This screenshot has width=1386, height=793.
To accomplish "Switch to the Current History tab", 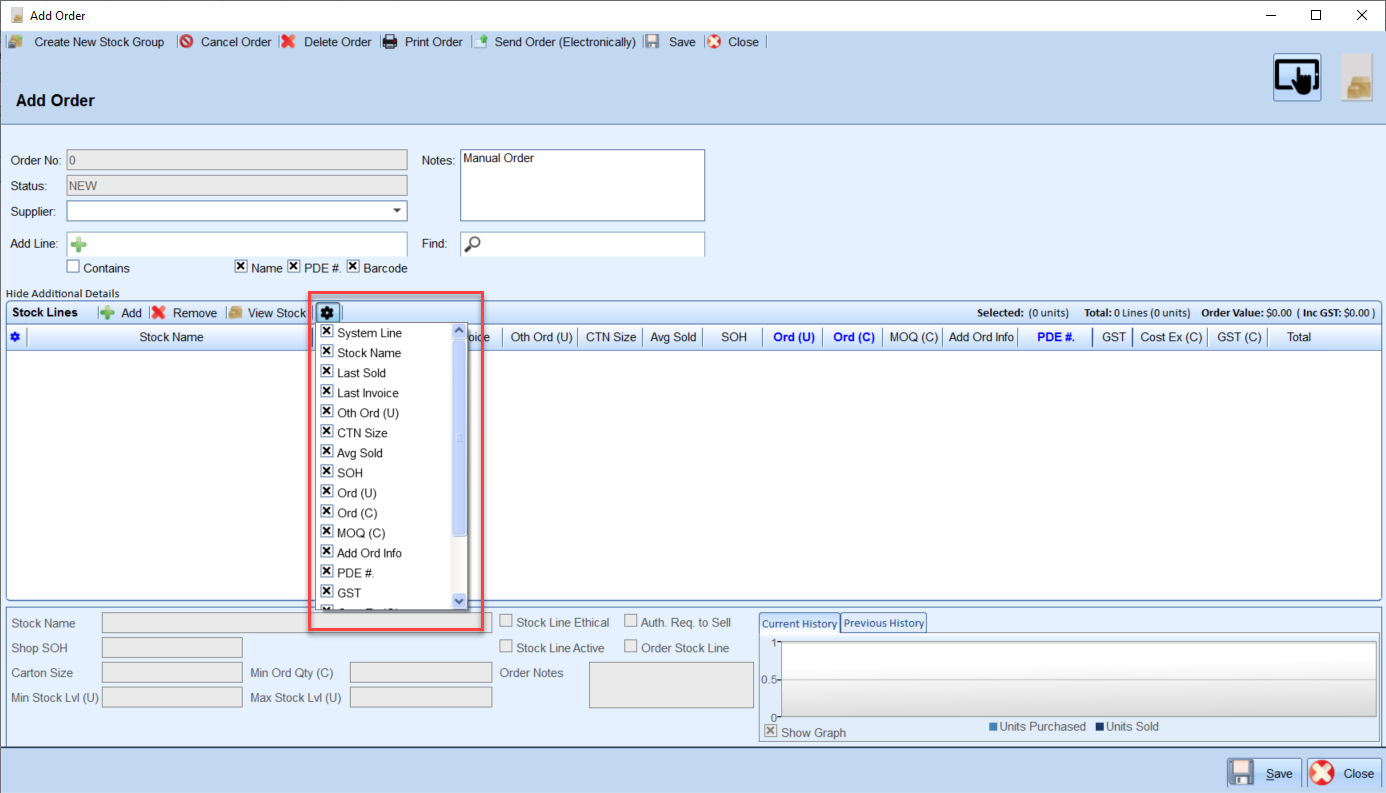I will click(x=799, y=623).
